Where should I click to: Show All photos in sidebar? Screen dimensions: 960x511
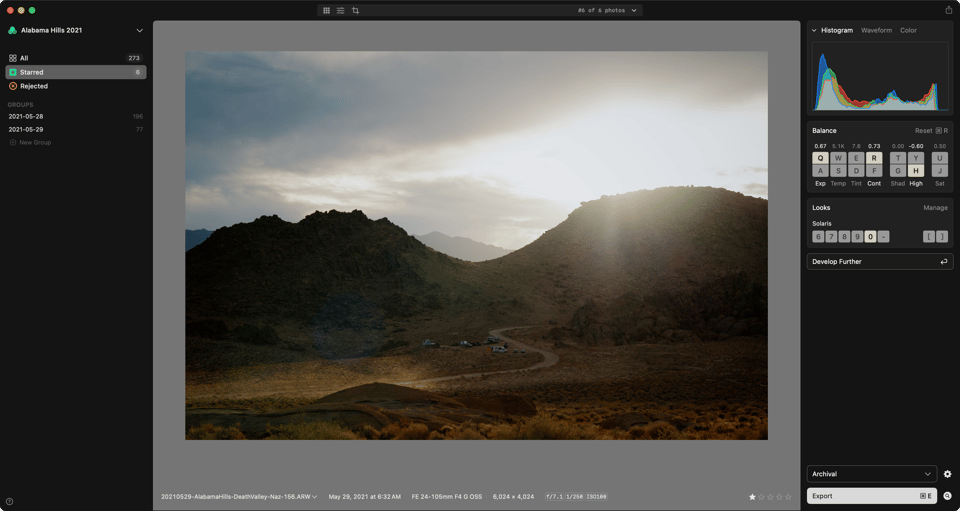coord(76,58)
